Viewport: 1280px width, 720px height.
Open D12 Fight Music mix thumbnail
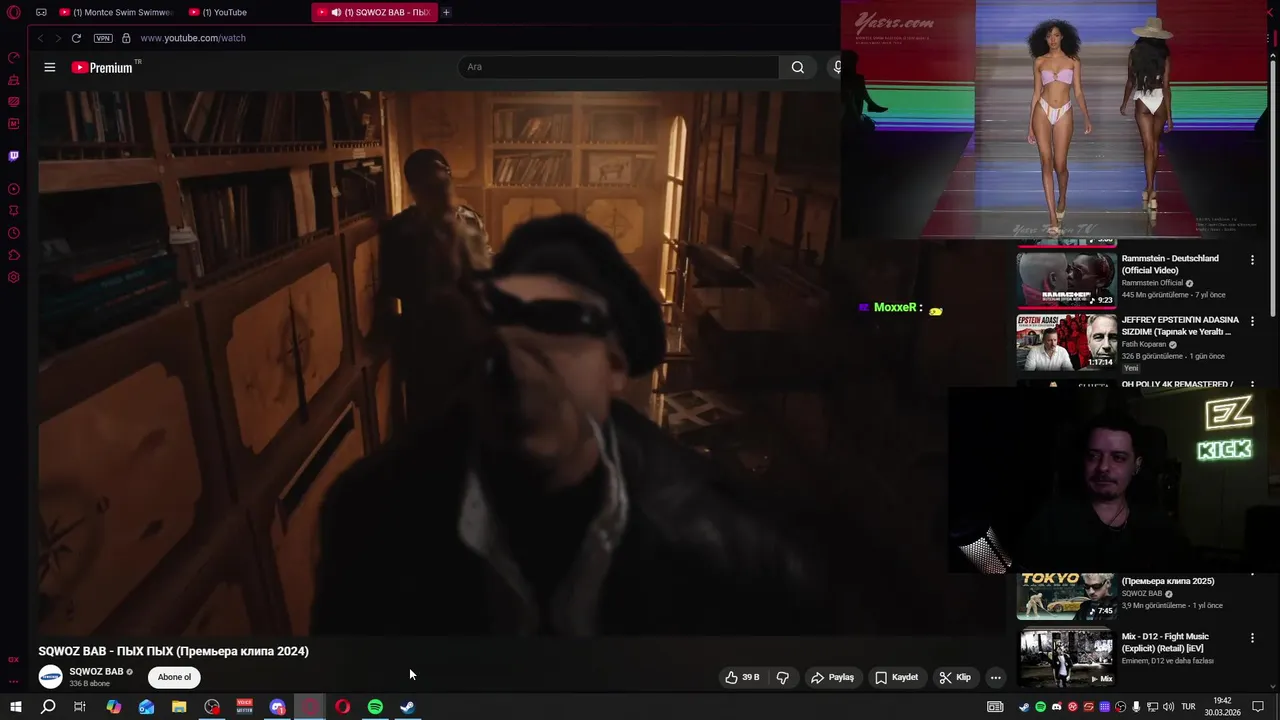[x=1066, y=658]
